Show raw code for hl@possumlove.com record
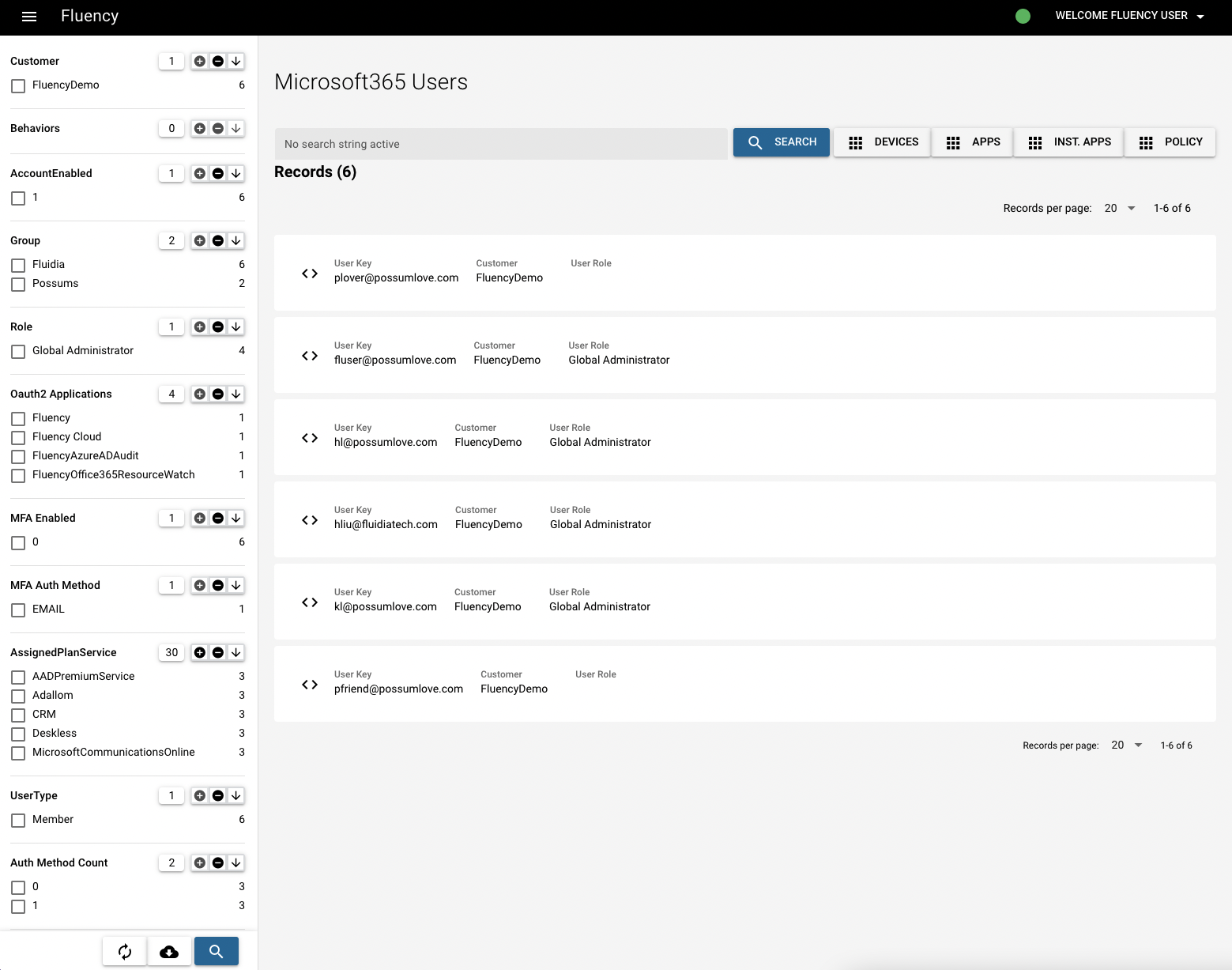Image resolution: width=1232 pixels, height=970 pixels. click(310, 438)
